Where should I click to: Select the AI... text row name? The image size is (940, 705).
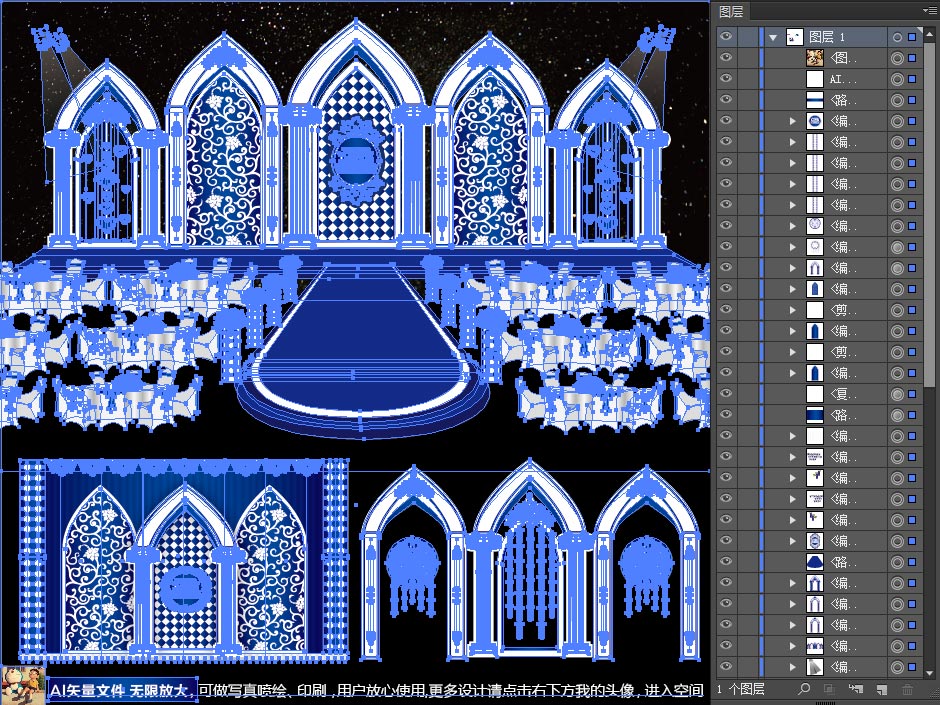843,79
